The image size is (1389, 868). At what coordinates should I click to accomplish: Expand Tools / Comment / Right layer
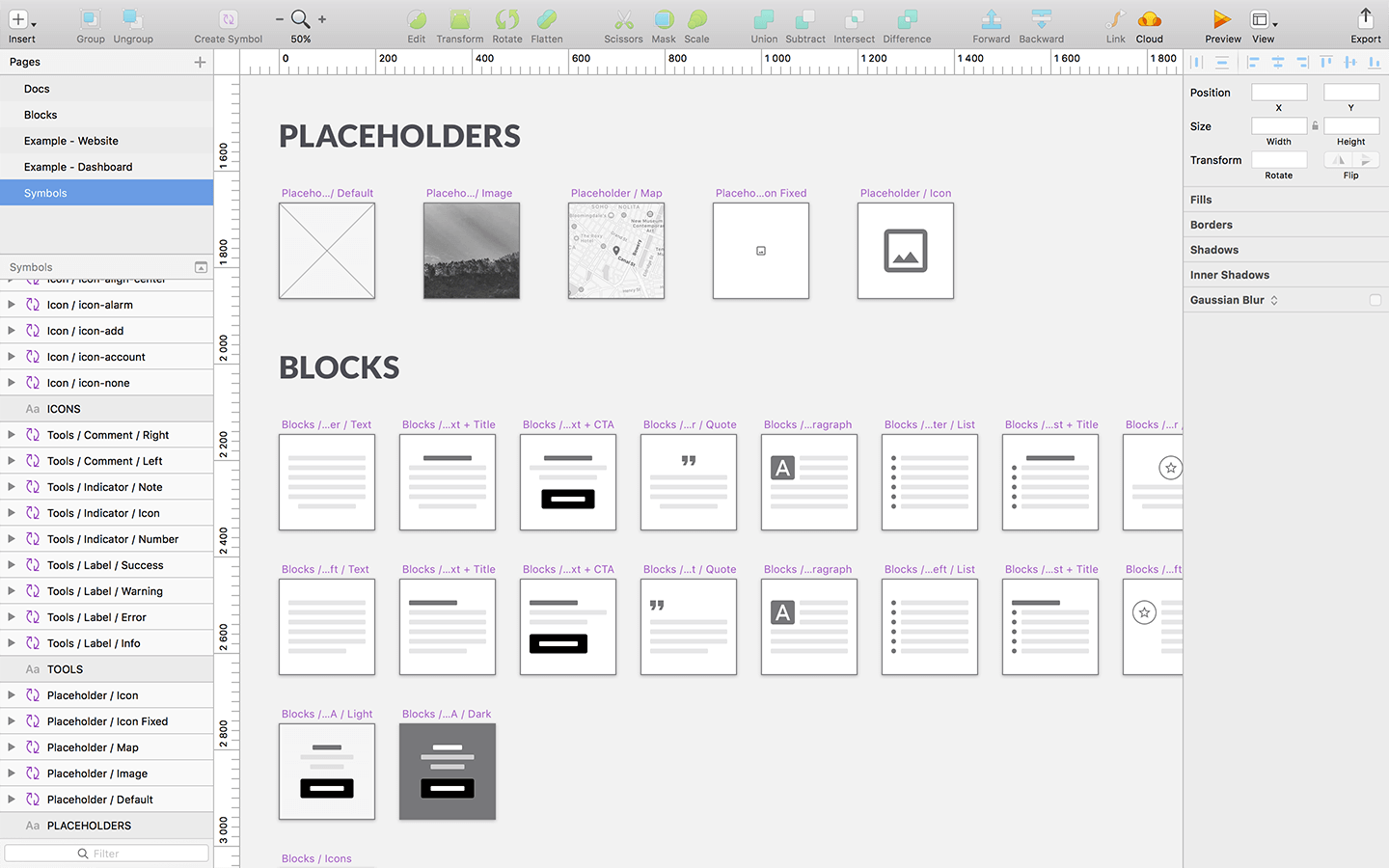coord(11,435)
